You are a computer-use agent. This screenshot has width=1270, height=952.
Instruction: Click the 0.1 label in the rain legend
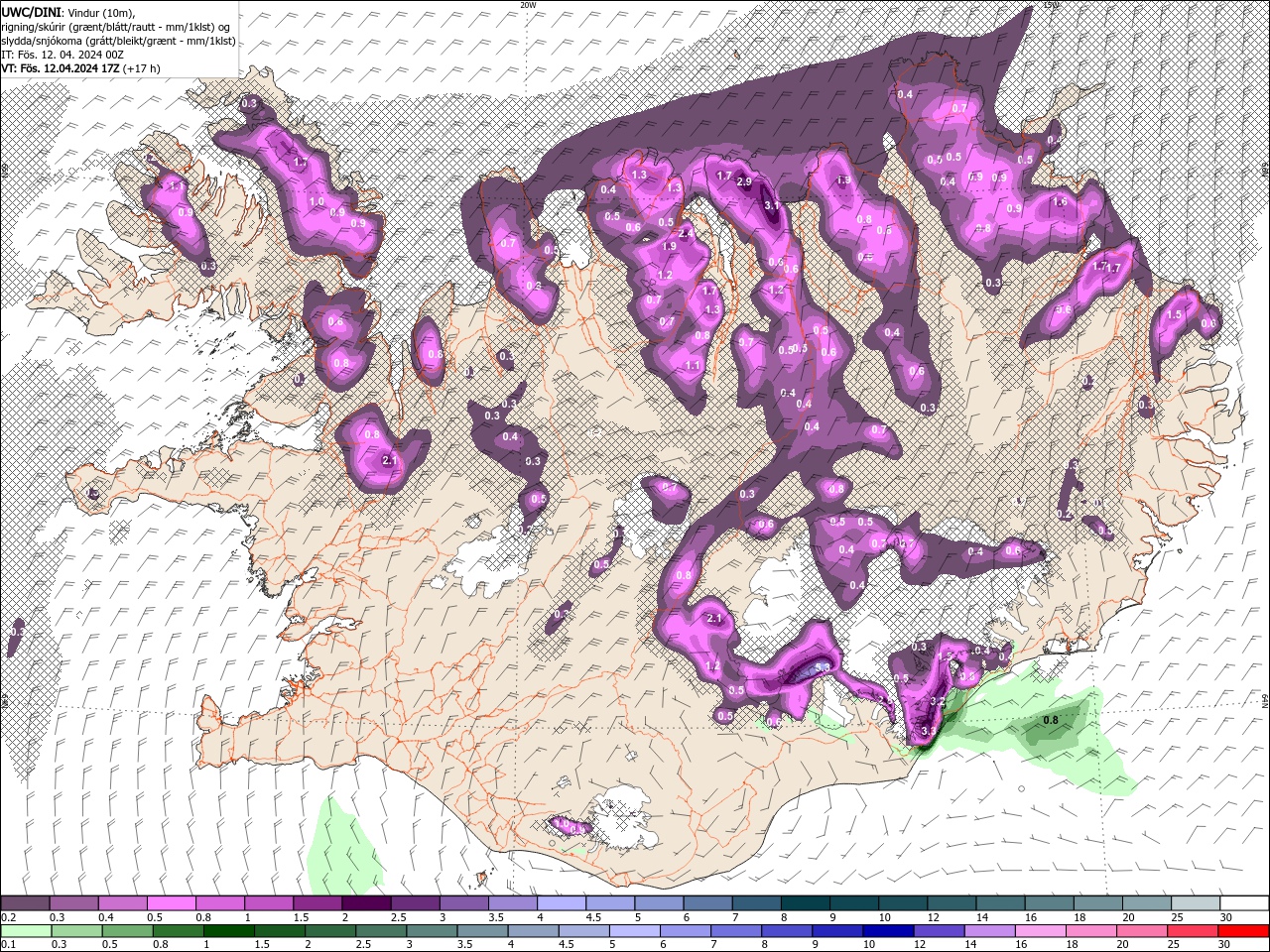point(8,945)
